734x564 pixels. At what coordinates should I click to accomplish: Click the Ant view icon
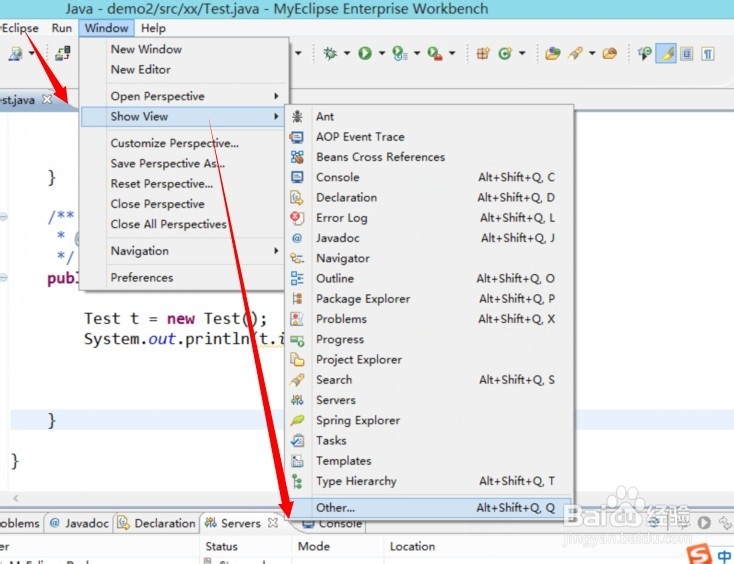coord(297,117)
